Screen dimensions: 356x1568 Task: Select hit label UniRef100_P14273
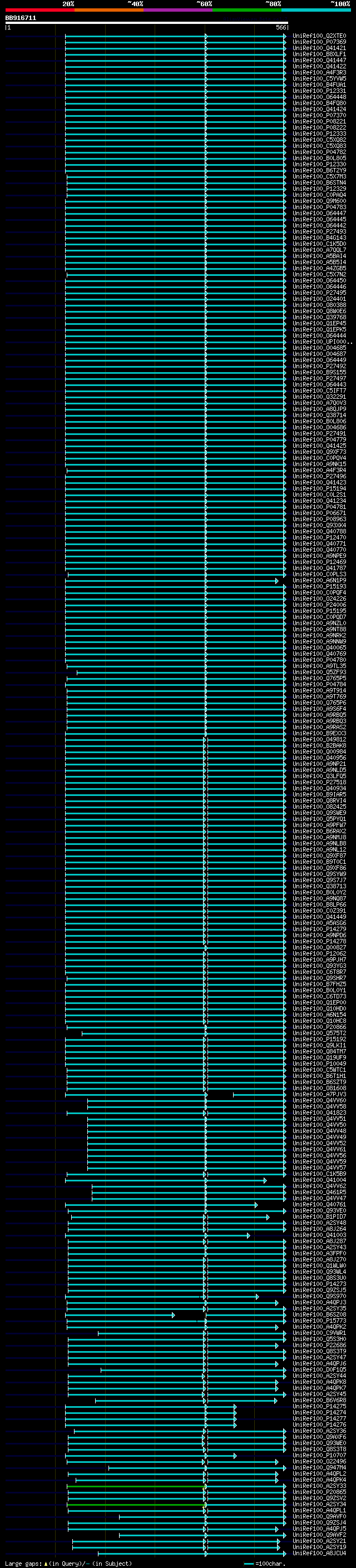point(319,1284)
